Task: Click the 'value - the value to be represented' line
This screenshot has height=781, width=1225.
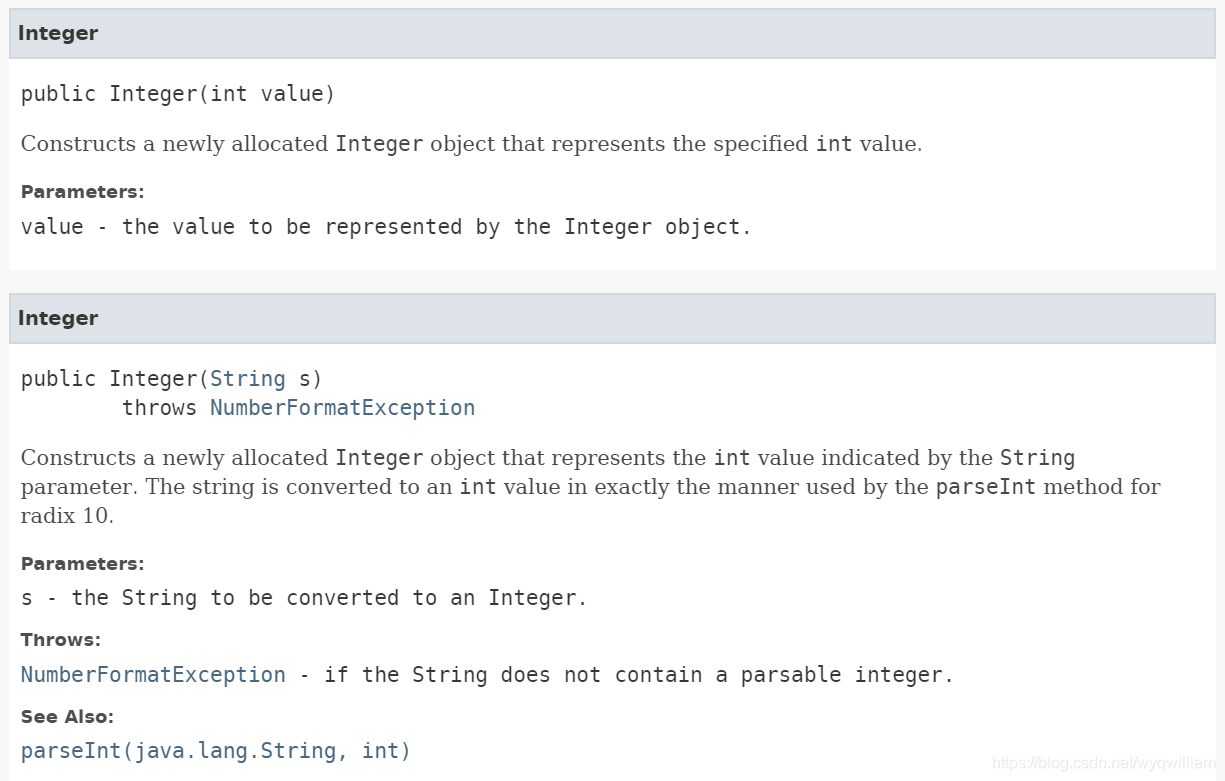Action: click(386, 227)
